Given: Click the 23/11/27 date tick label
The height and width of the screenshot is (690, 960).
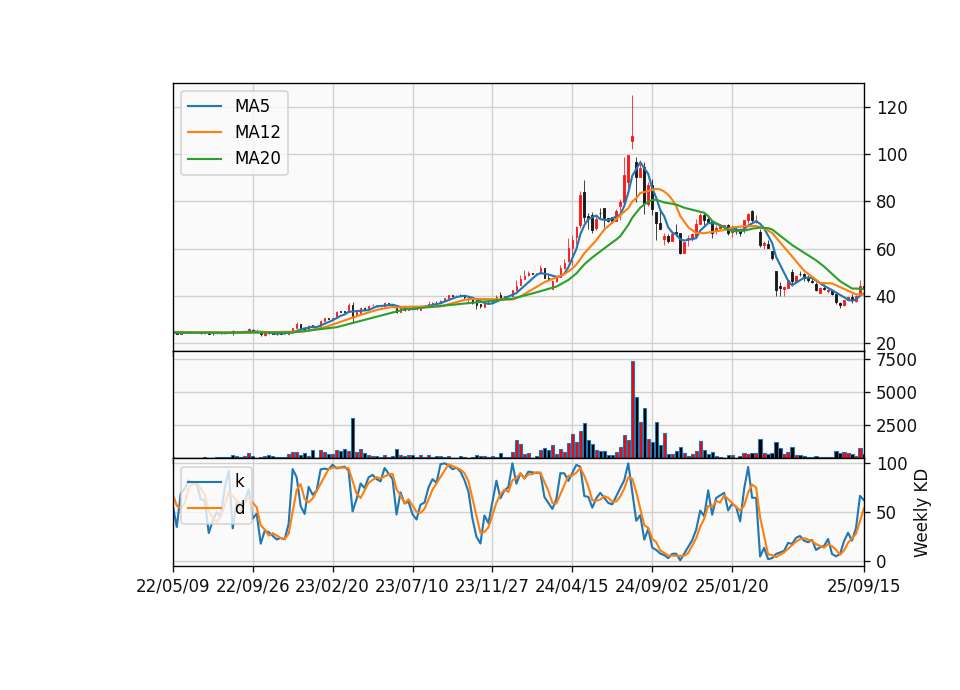Looking at the screenshot, I should tap(492, 587).
